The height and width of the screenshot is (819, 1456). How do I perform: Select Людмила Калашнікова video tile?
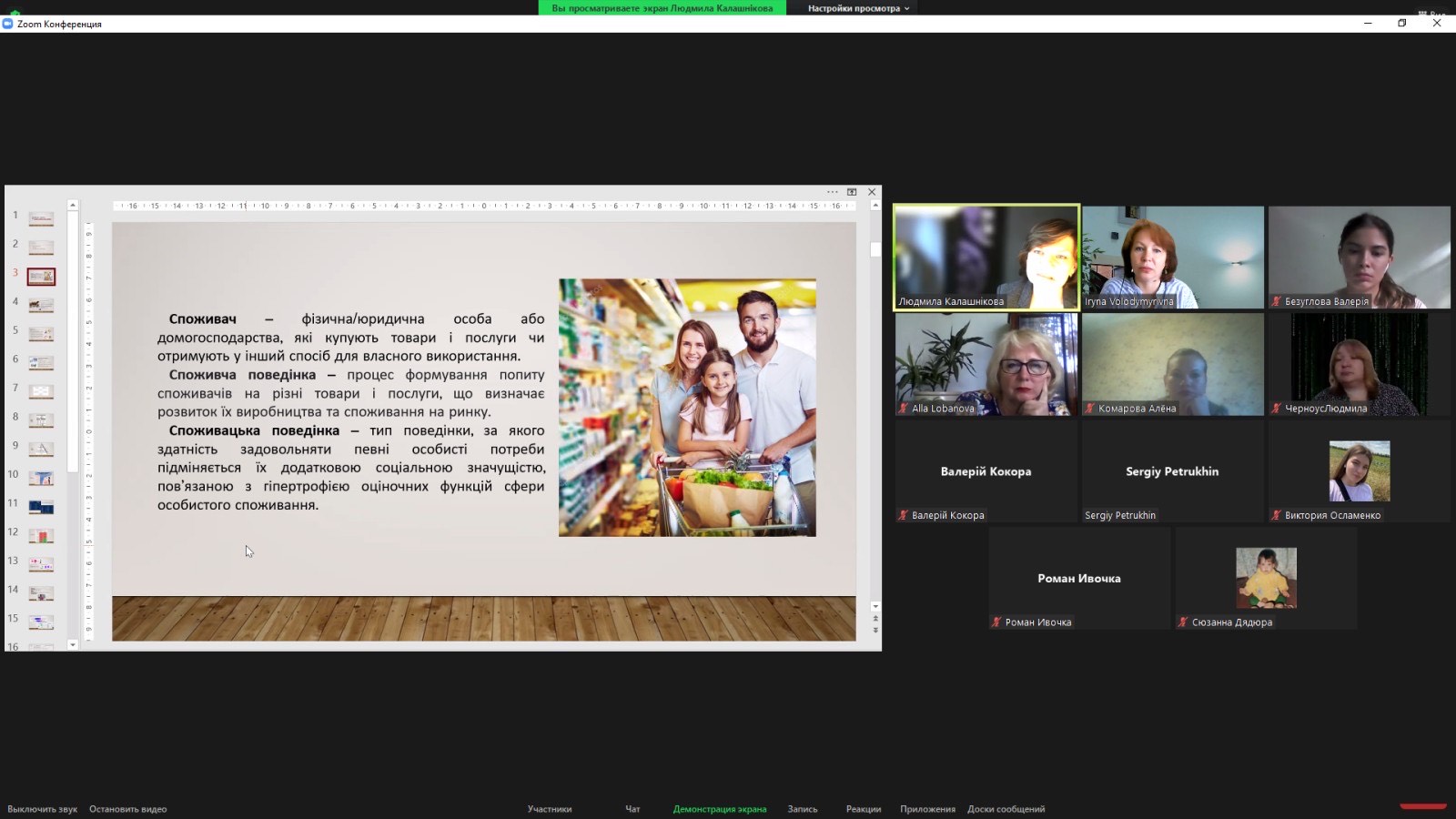[986, 258]
